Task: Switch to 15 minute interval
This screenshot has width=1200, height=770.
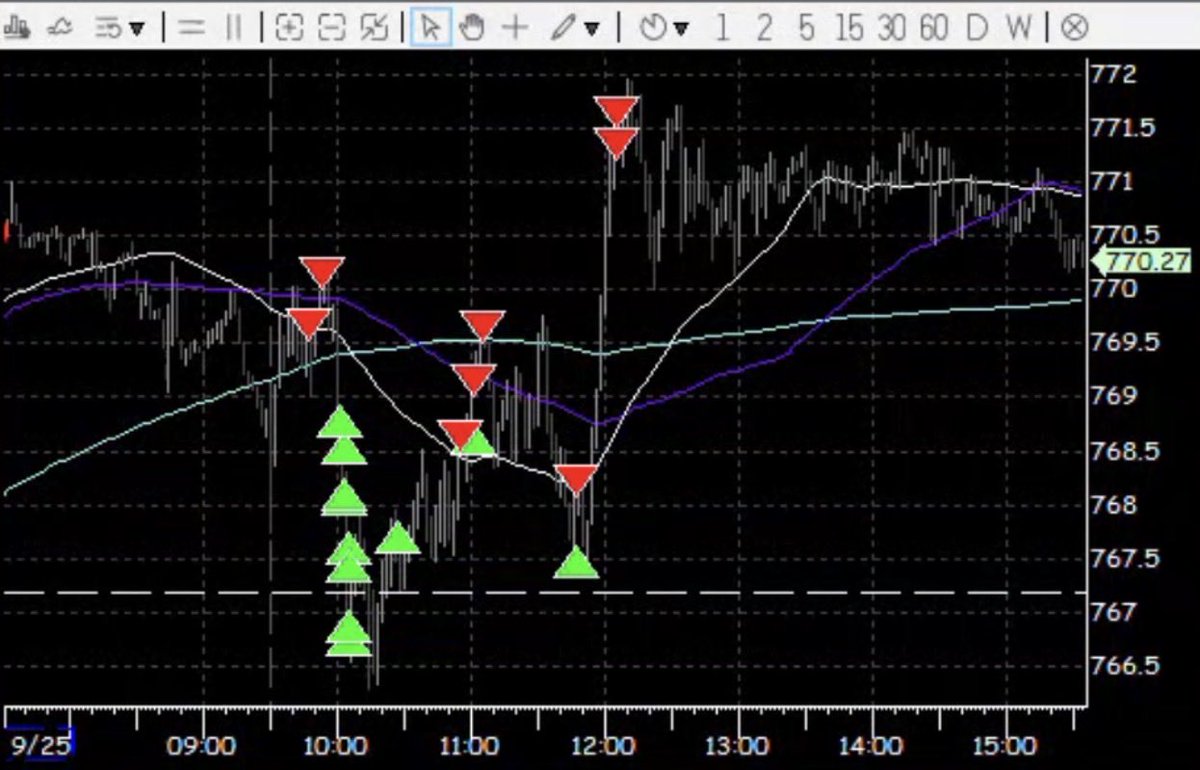Action: point(849,27)
